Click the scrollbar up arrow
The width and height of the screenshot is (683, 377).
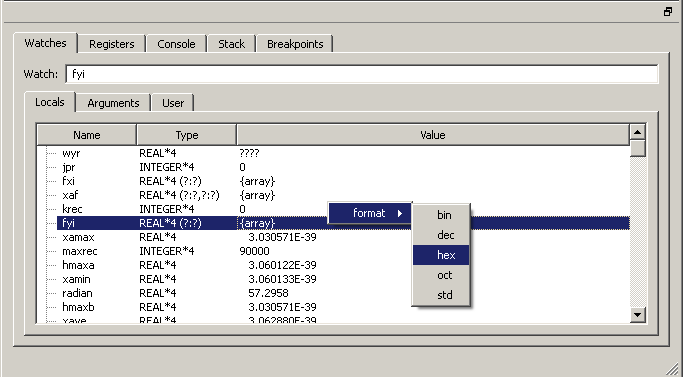pos(638,132)
